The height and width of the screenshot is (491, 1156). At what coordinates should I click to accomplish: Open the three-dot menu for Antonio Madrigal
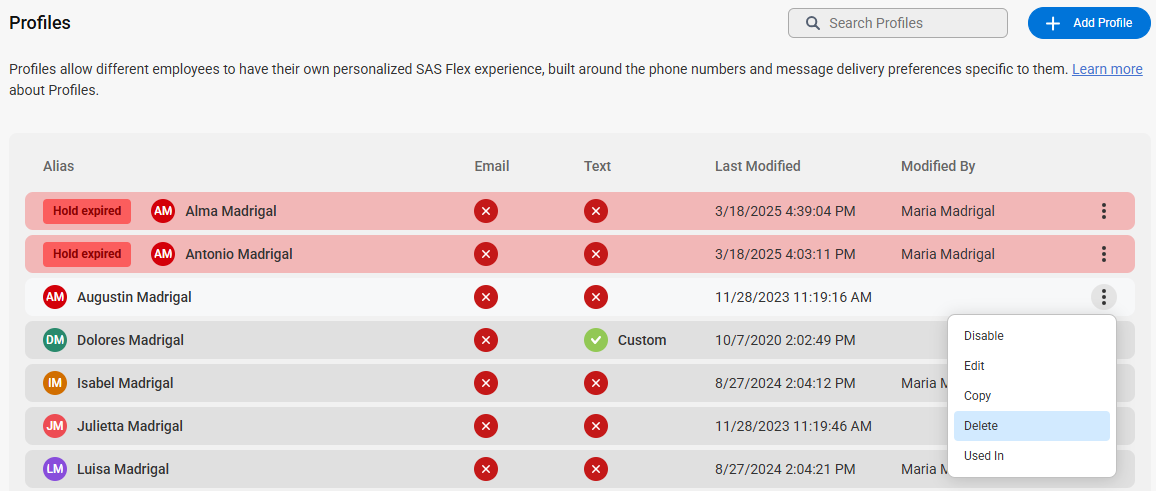click(x=1104, y=254)
